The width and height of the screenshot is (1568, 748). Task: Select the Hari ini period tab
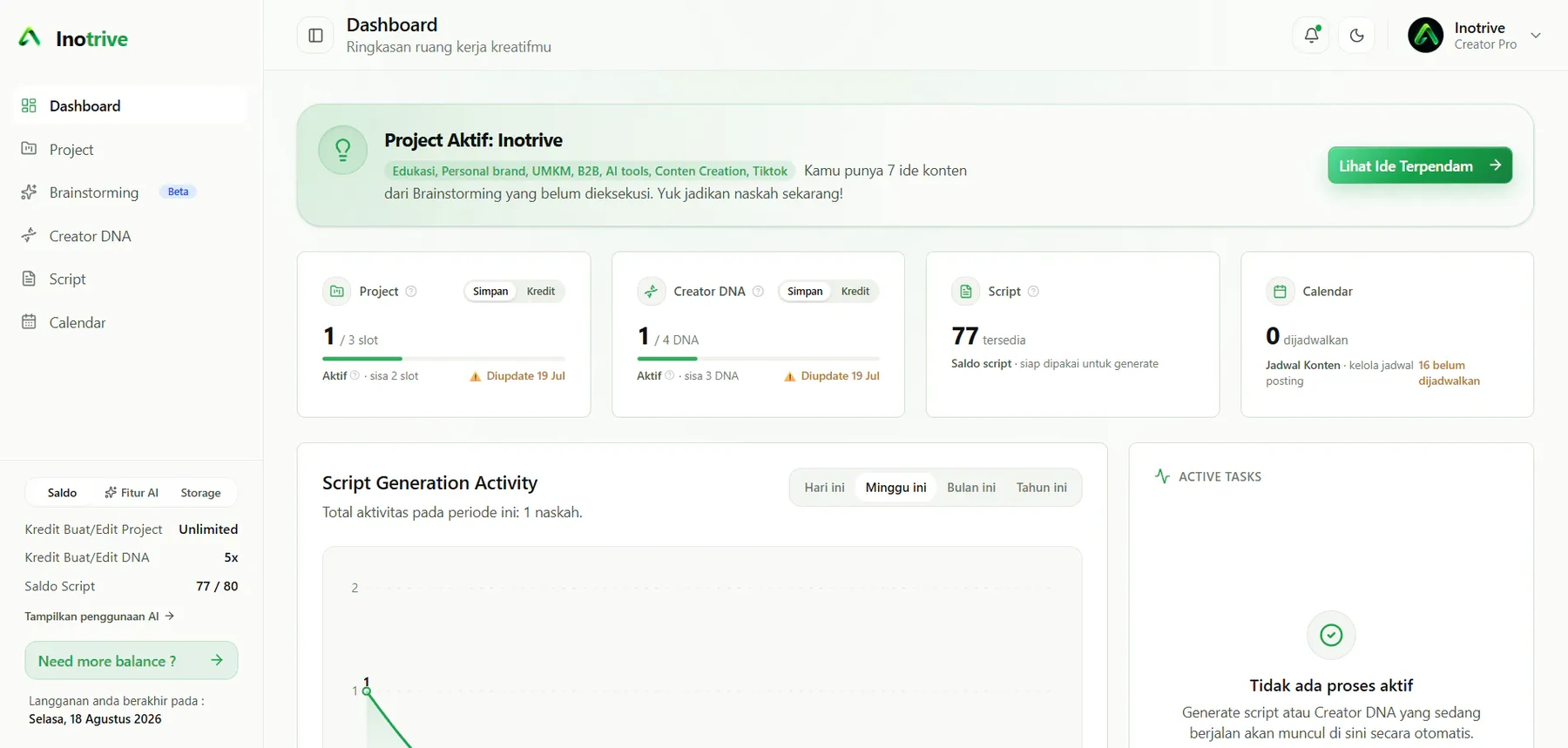pos(824,487)
